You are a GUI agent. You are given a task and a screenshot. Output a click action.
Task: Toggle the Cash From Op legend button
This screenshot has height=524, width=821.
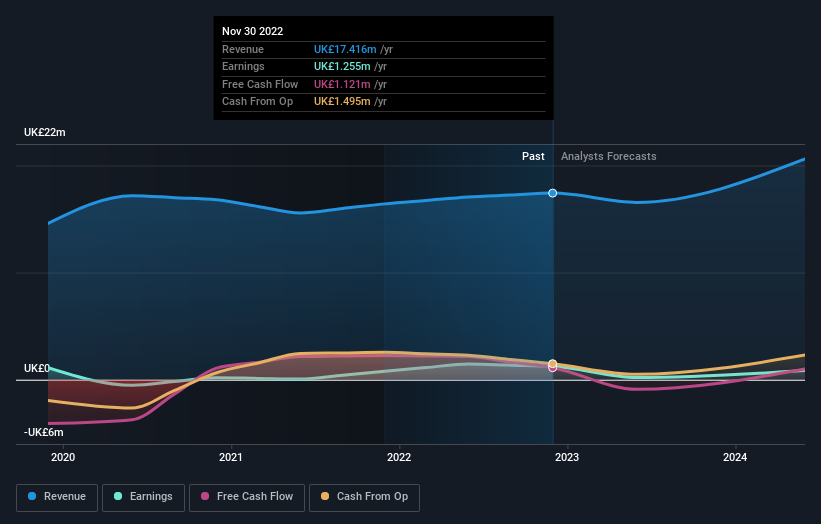tap(364, 497)
